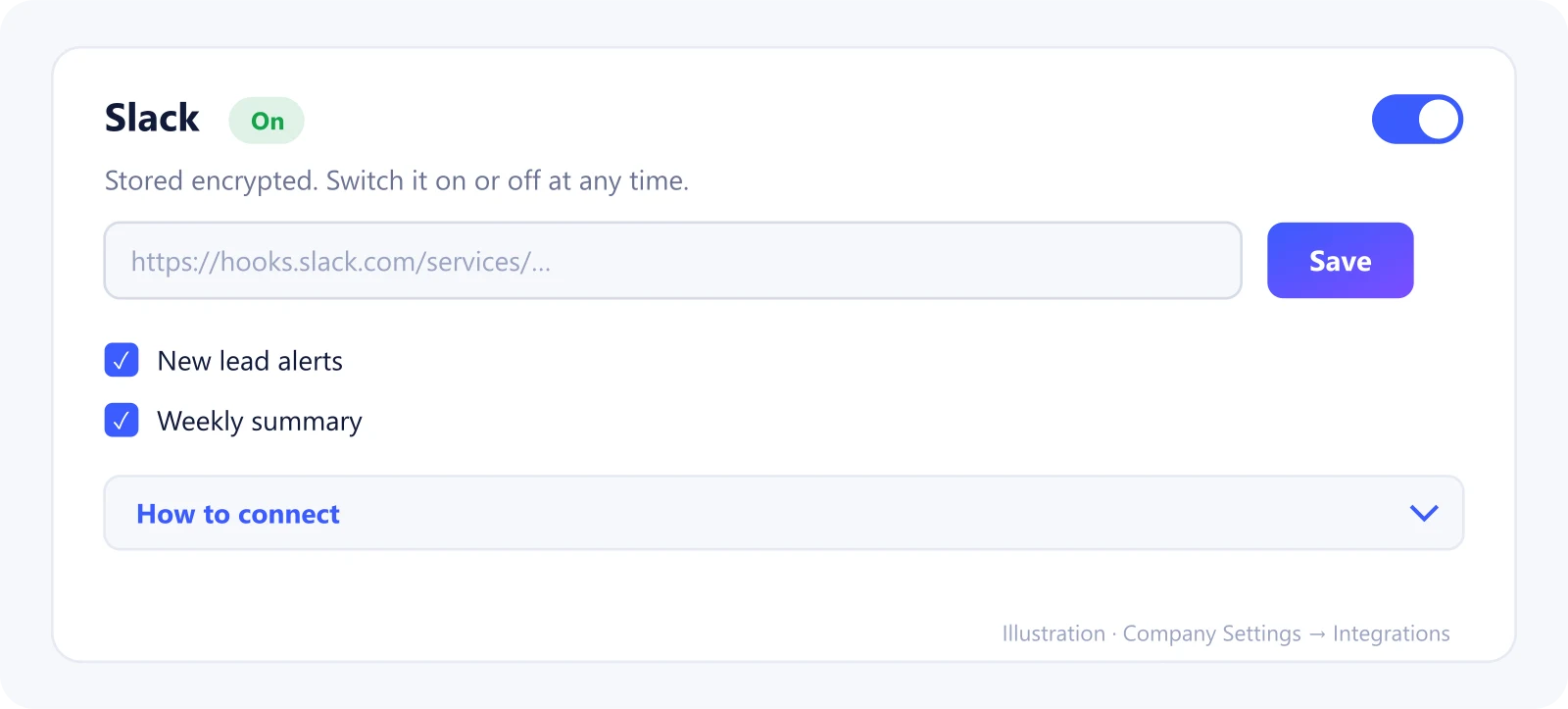Click the Slack webhook URL input field
Viewport: 1568px width, 709px height.
pyautogui.click(x=673, y=261)
